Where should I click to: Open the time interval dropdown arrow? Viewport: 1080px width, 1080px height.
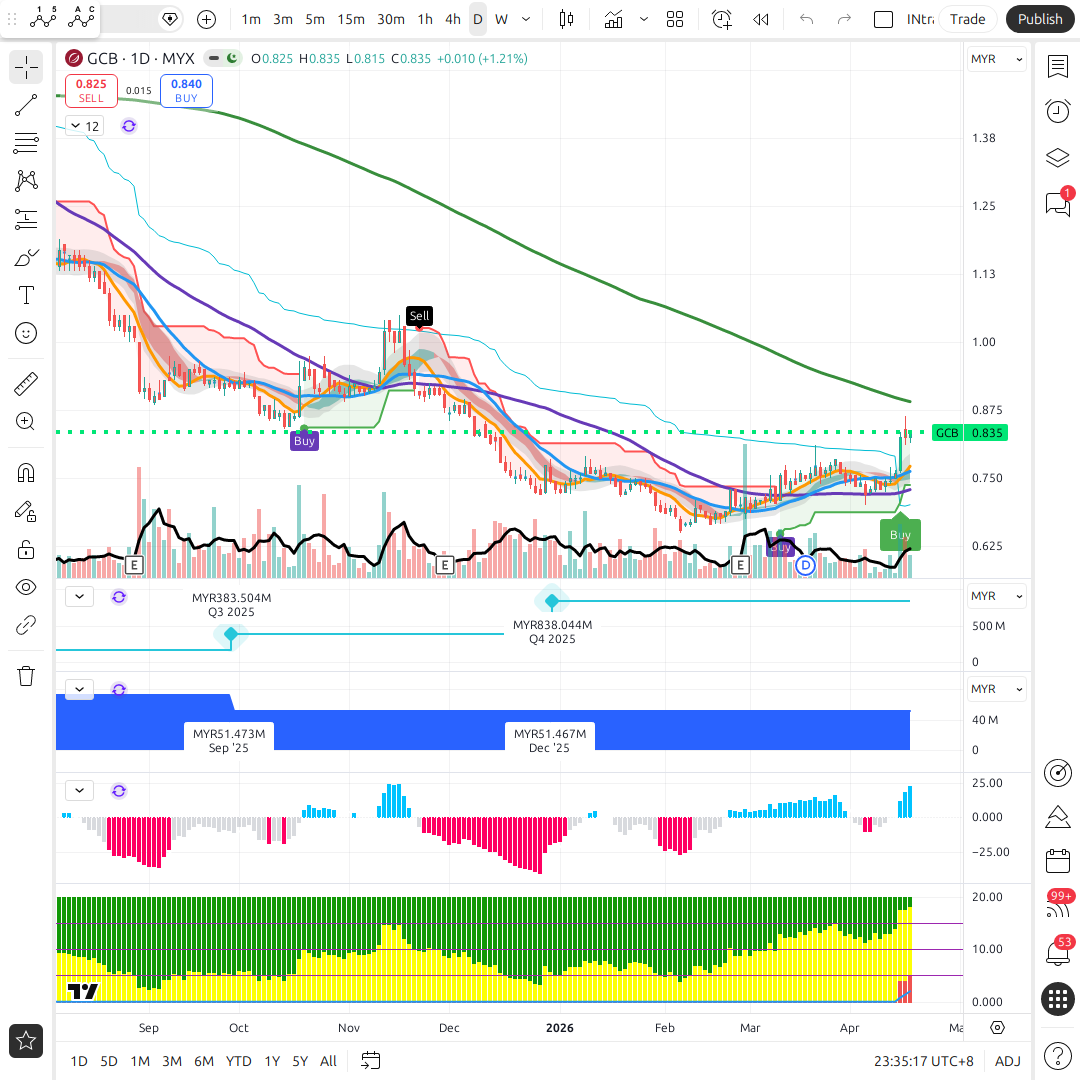click(x=527, y=19)
